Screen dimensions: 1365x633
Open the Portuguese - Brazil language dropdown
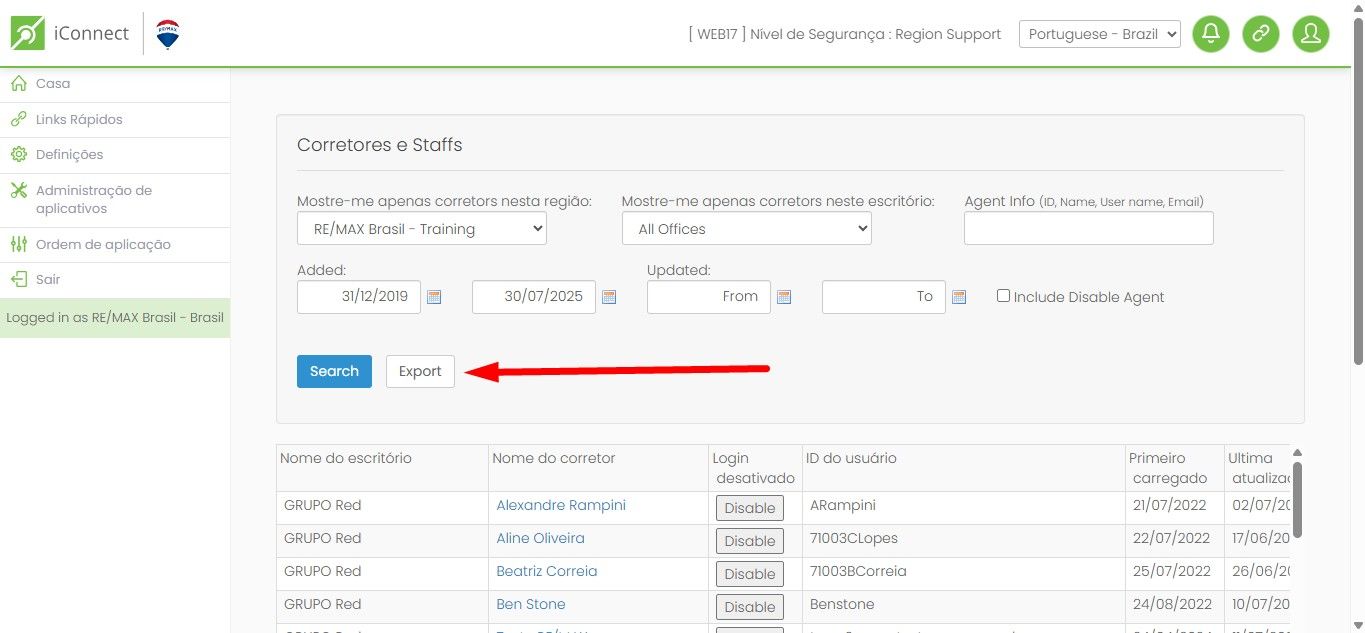tap(1100, 34)
